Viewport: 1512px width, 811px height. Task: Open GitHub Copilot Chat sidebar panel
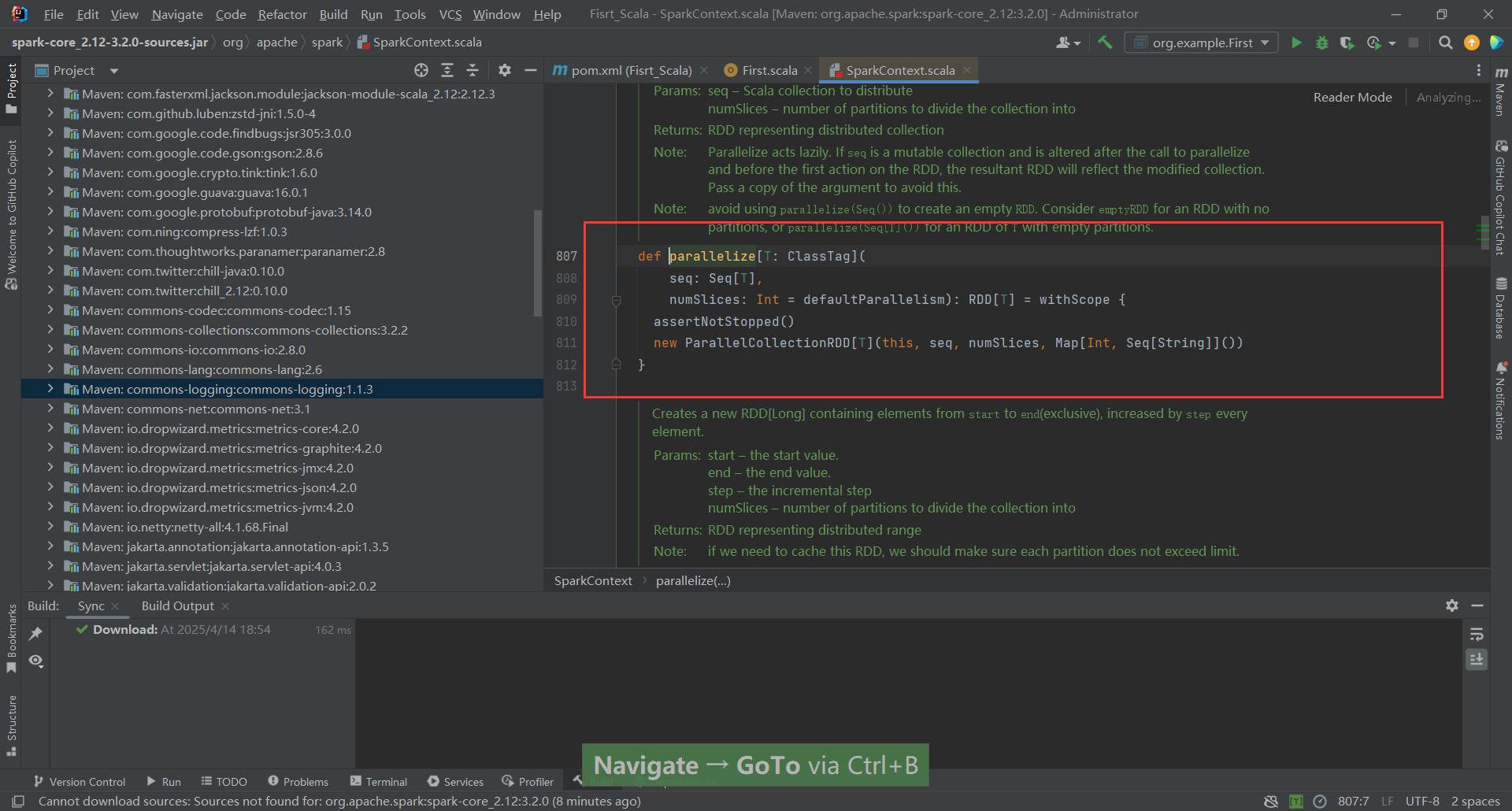tap(1501, 198)
